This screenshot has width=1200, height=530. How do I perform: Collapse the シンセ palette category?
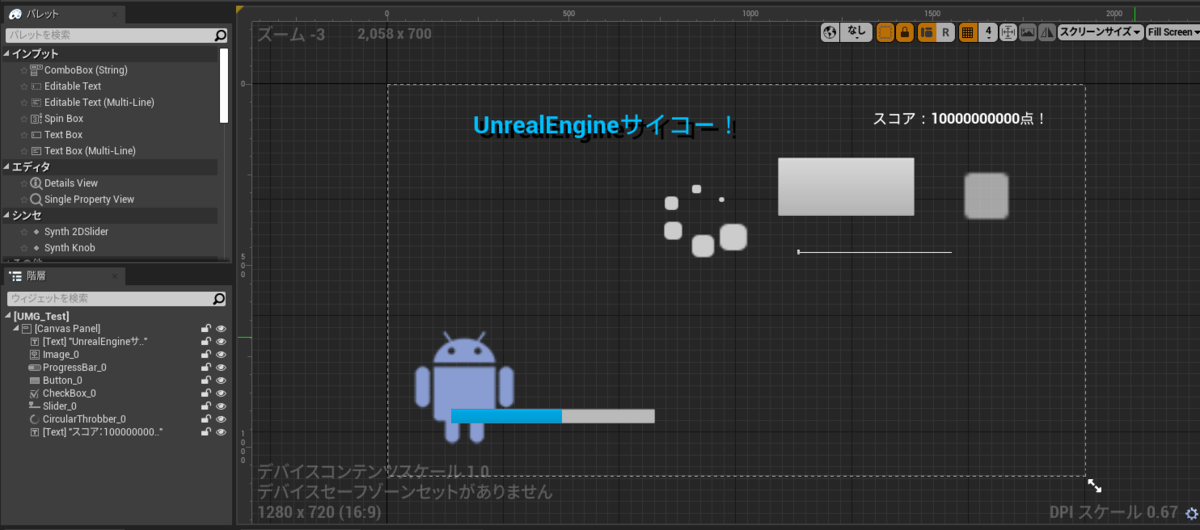[8, 215]
